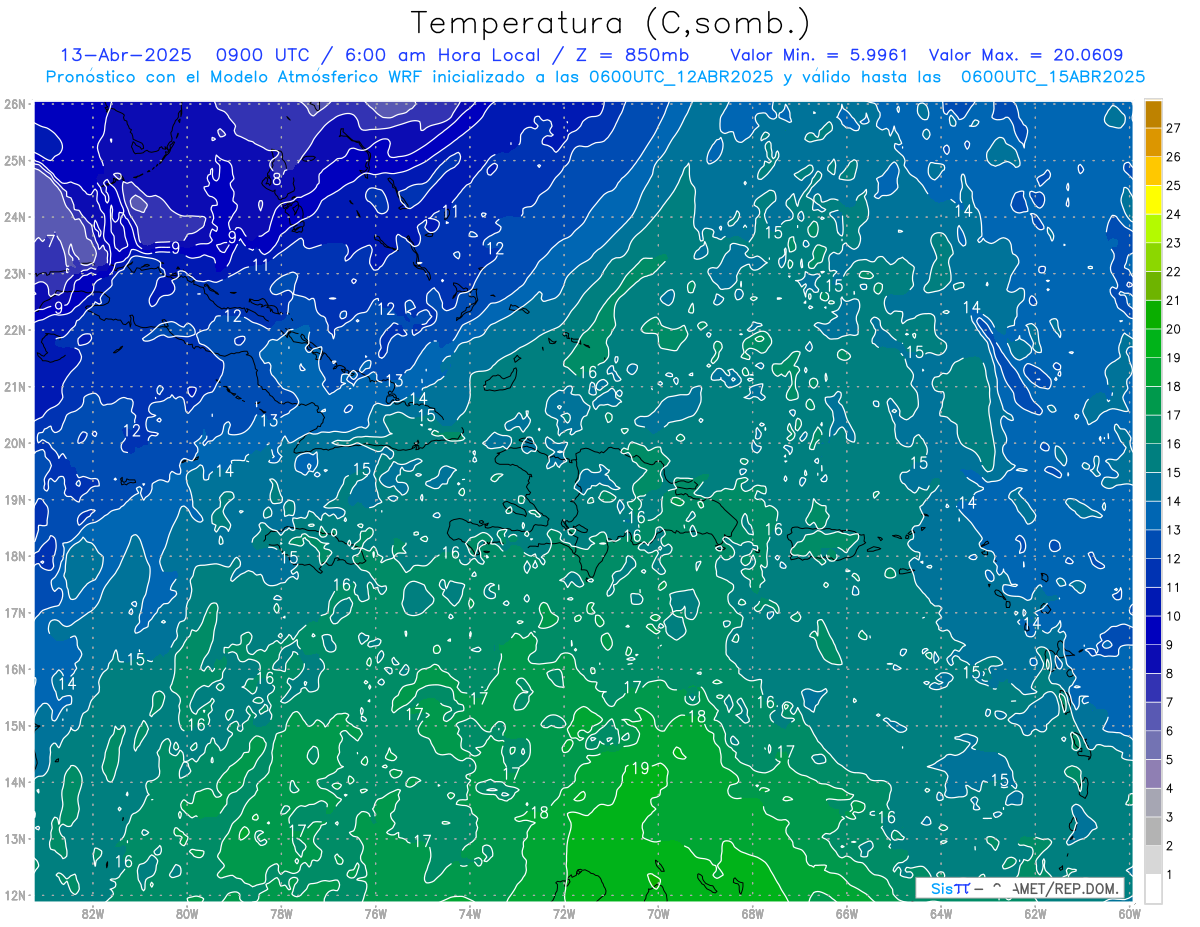Viewport: 1200px width, 927px height.
Task: Click the colorbar scale label '24'
Action: point(1173,214)
